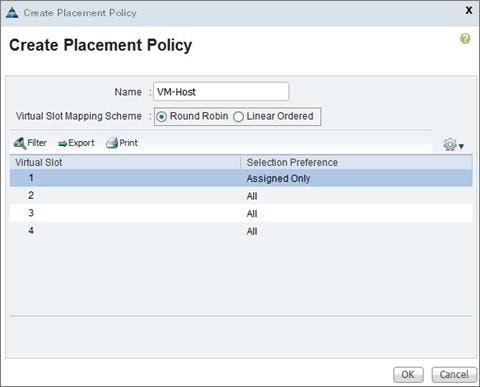Open the All preference for slot 3
The width and height of the screenshot is (480, 387).
(252, 214)
